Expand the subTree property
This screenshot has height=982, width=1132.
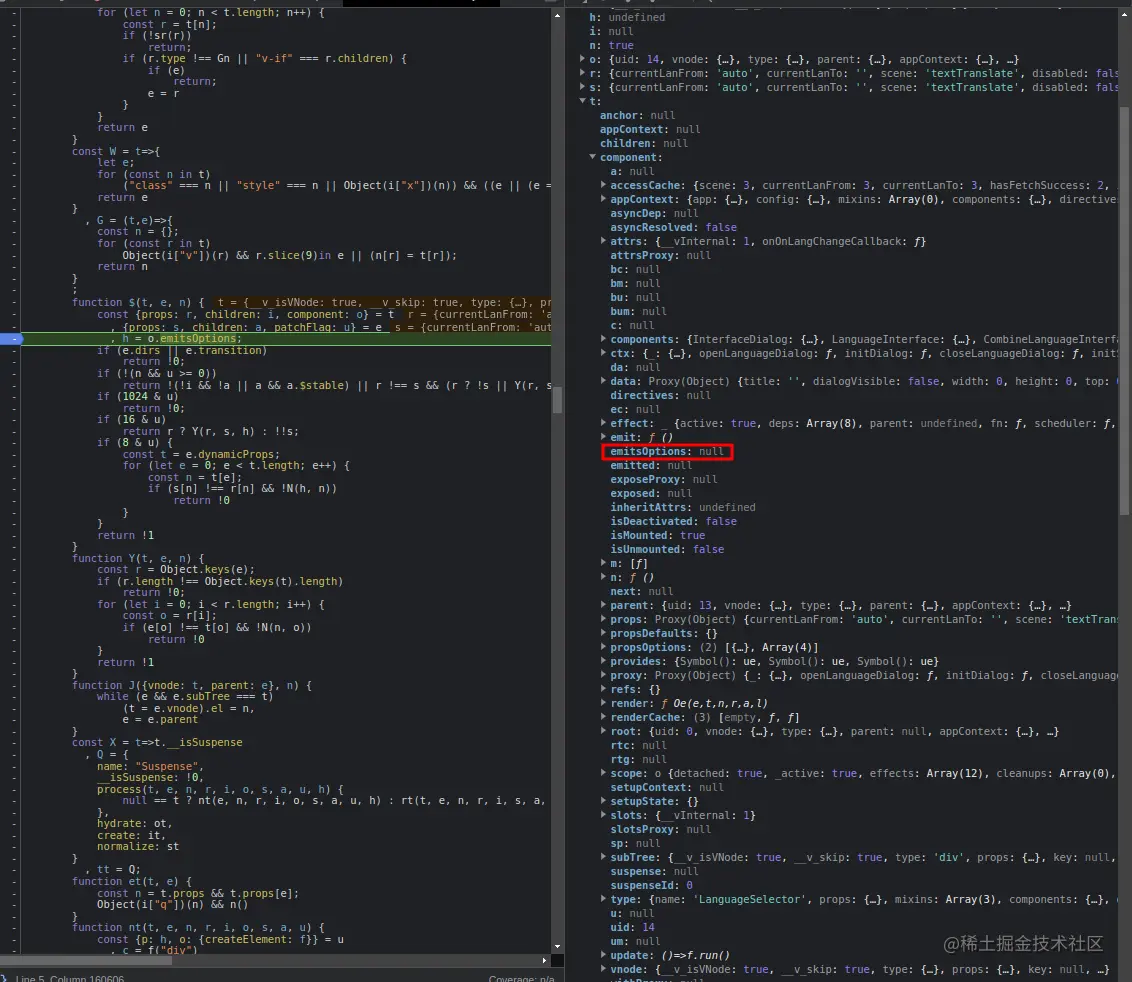point(604,857)
